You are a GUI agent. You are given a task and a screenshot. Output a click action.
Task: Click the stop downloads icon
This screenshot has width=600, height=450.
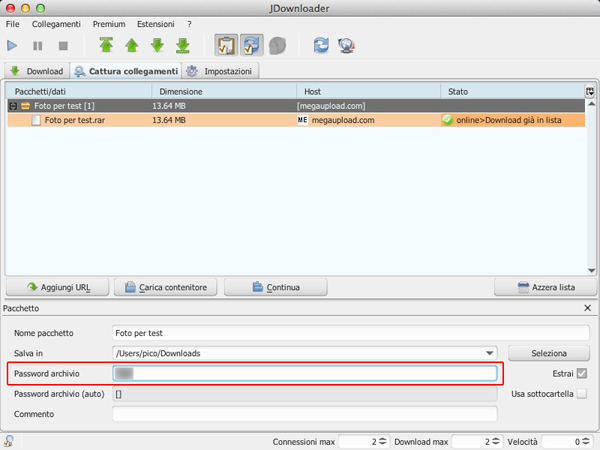pyautogui.click(x=63, y=46)
